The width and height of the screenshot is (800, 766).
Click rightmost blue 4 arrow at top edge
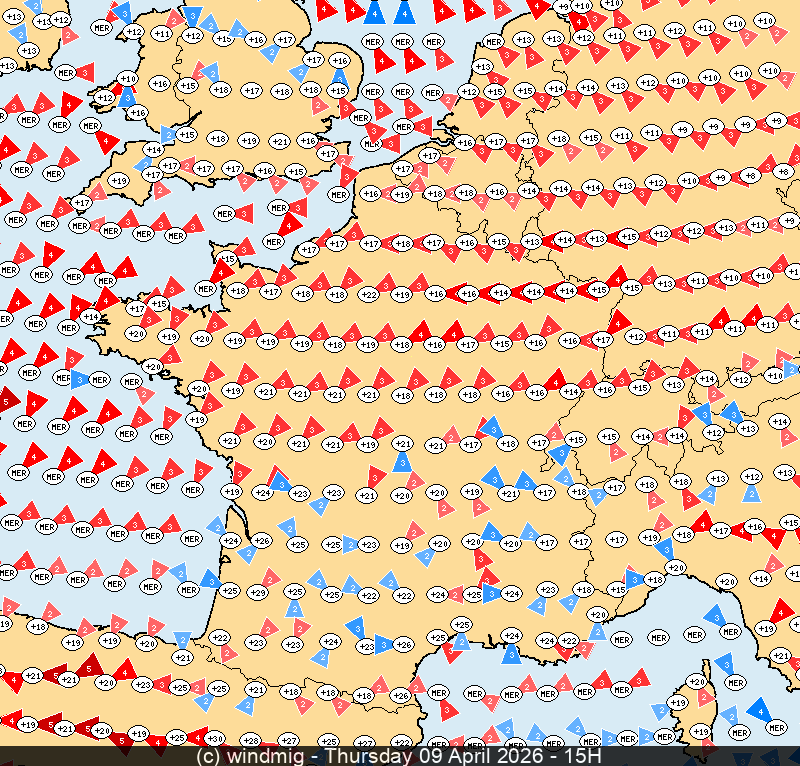[403, 13]
